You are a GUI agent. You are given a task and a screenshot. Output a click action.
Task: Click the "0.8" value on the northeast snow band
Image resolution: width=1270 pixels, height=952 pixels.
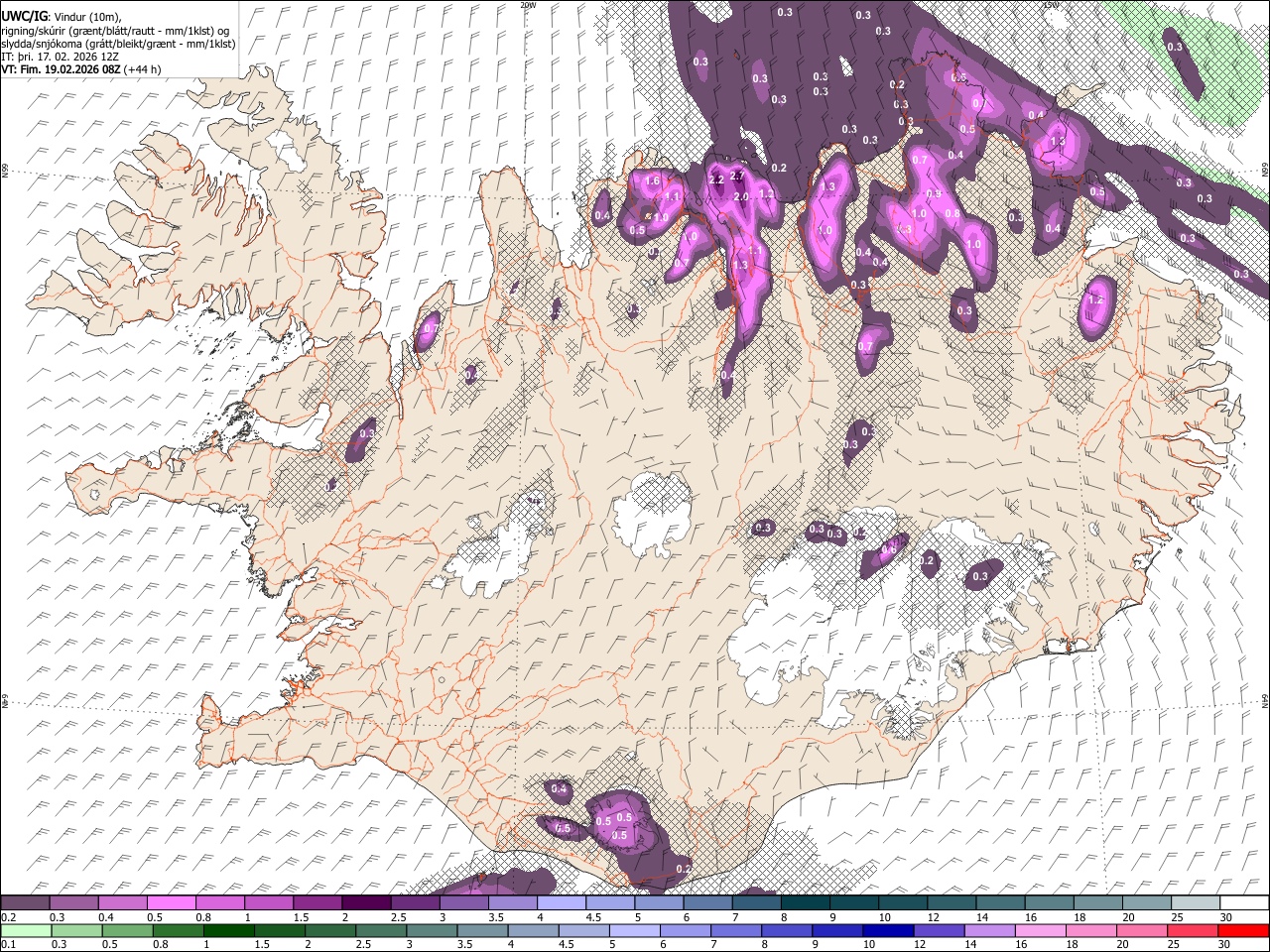(x=952, y=213)
